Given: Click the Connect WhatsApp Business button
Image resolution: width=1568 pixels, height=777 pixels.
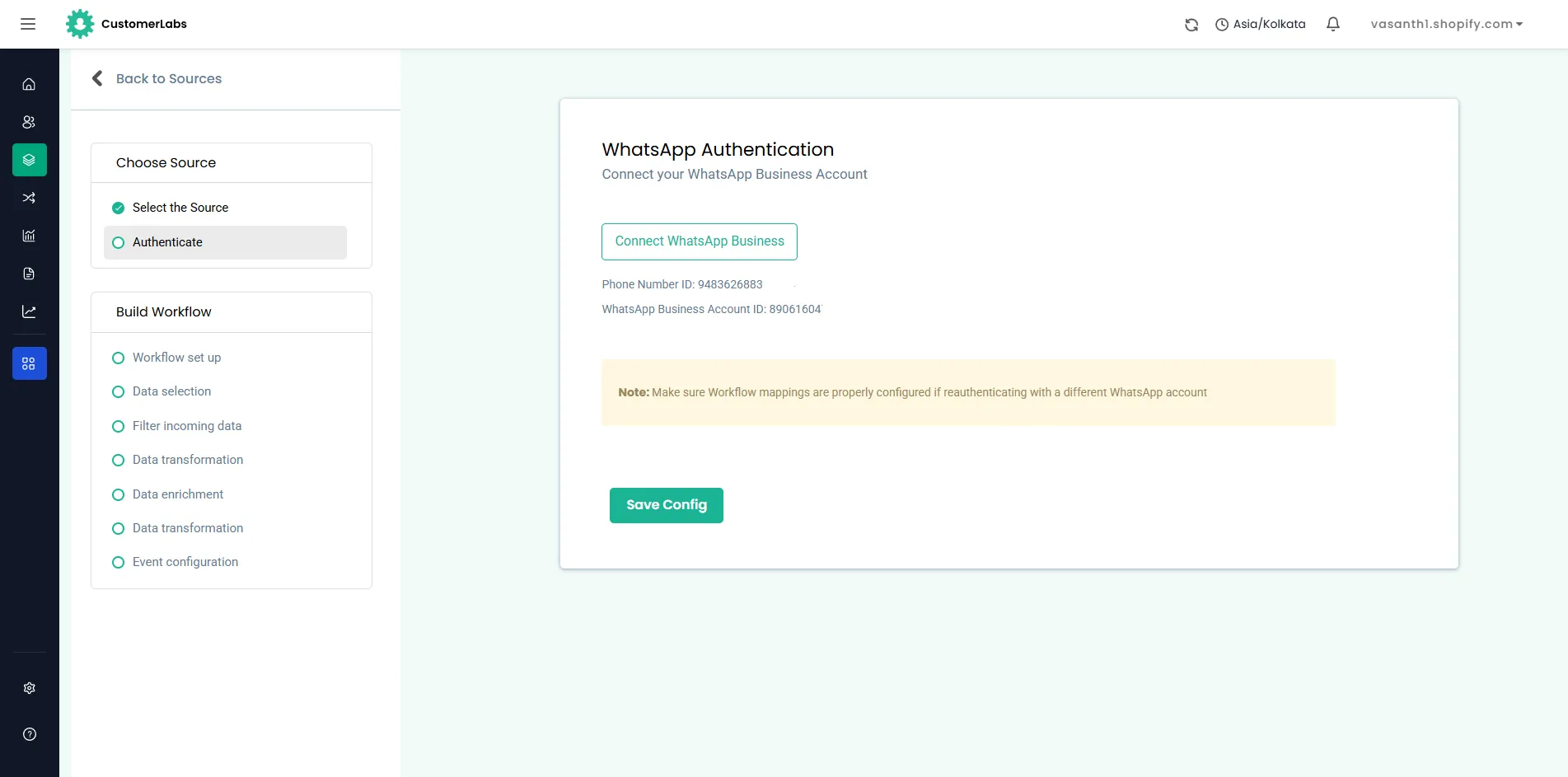Looking at the screenshot, I should pos(700,241).
